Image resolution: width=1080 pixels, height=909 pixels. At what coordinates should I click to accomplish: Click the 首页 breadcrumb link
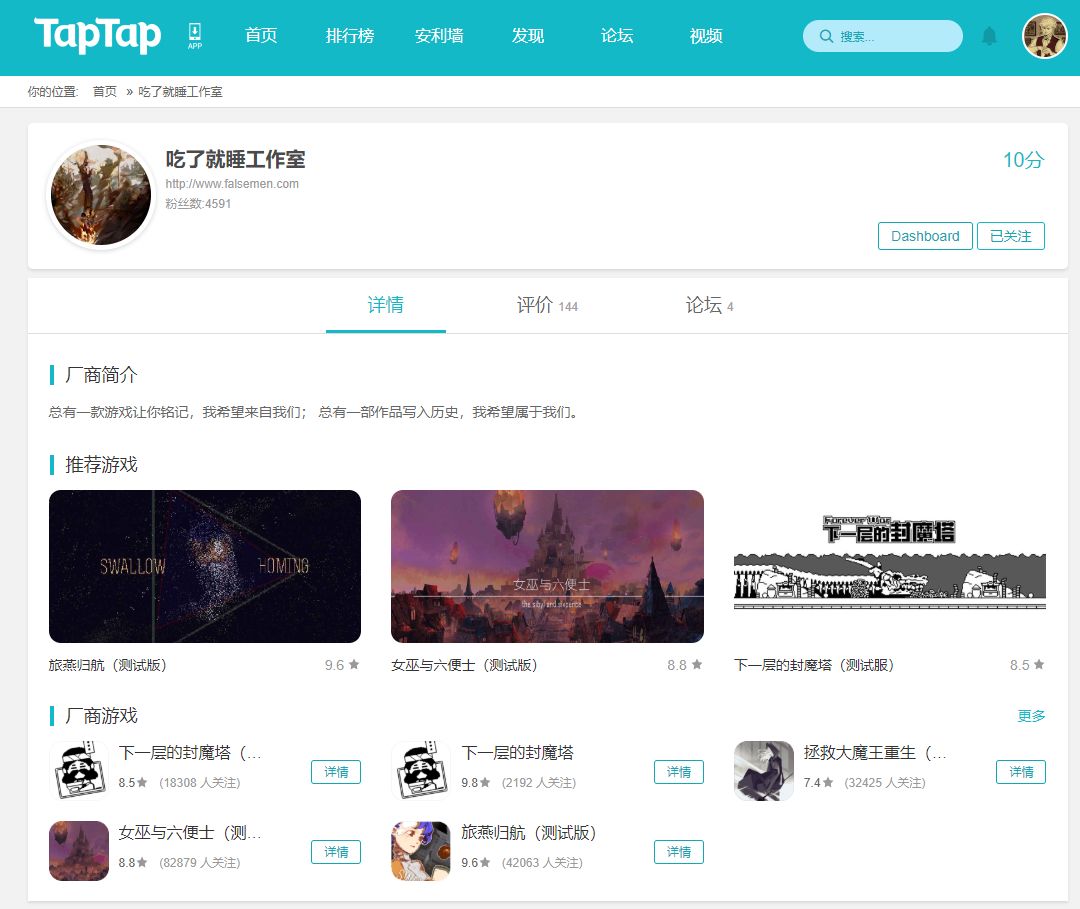(105, 92)
